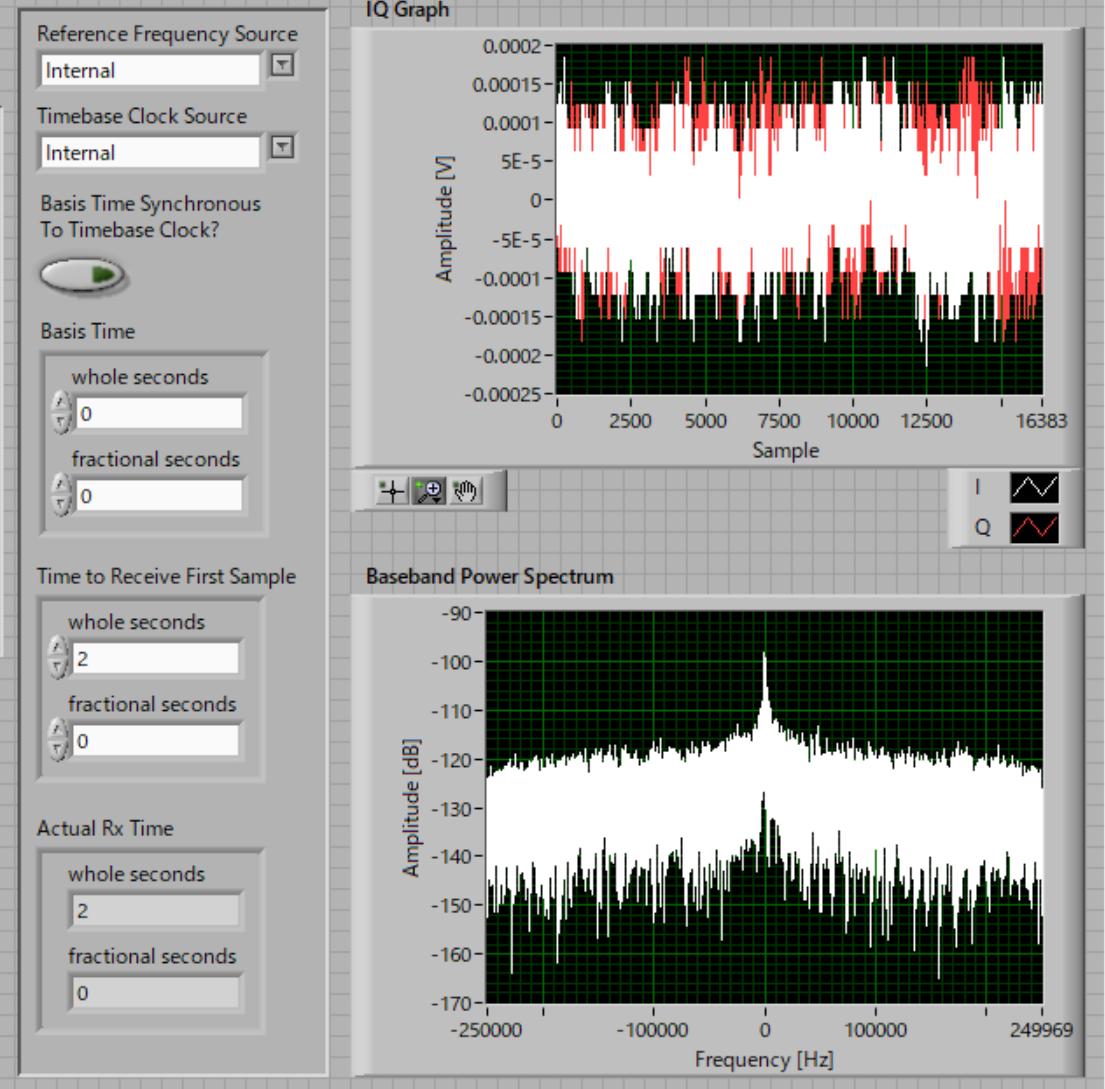Open Timebase Clock Source dropdown arrow

pos(283,147)
